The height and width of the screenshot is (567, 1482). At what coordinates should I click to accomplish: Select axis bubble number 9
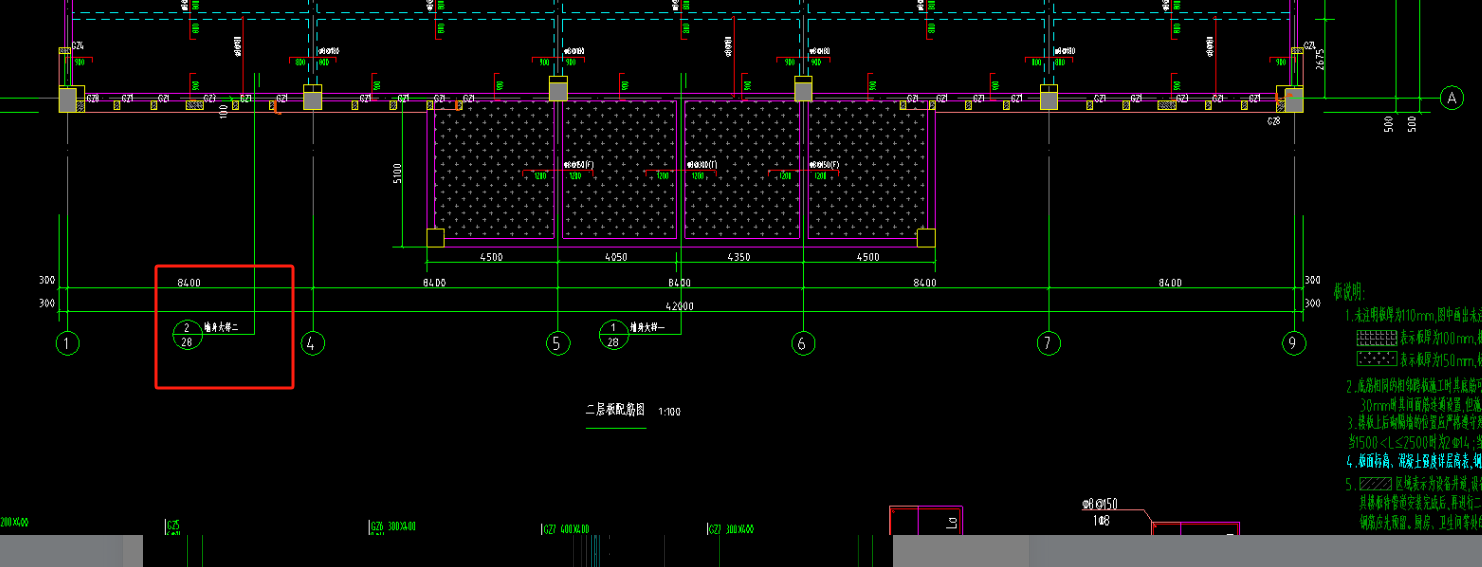[x=1293, y=344]
